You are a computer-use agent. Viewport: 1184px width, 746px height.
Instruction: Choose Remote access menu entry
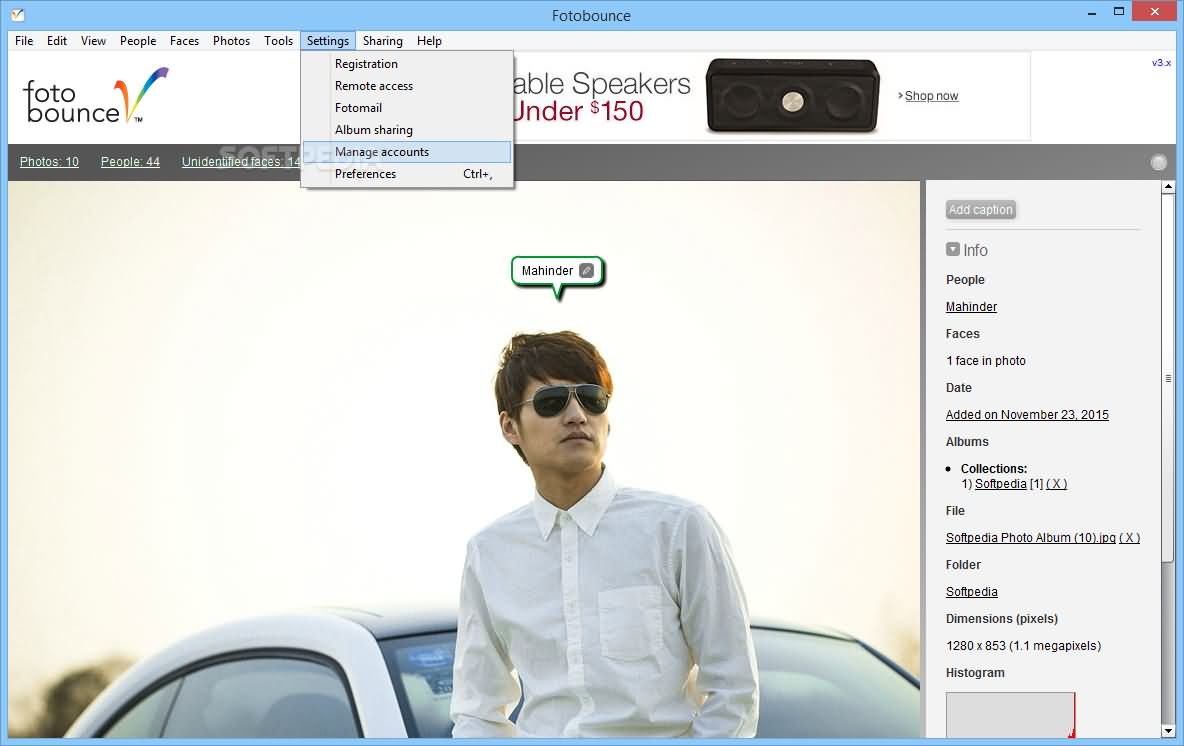tap(407, 85)
